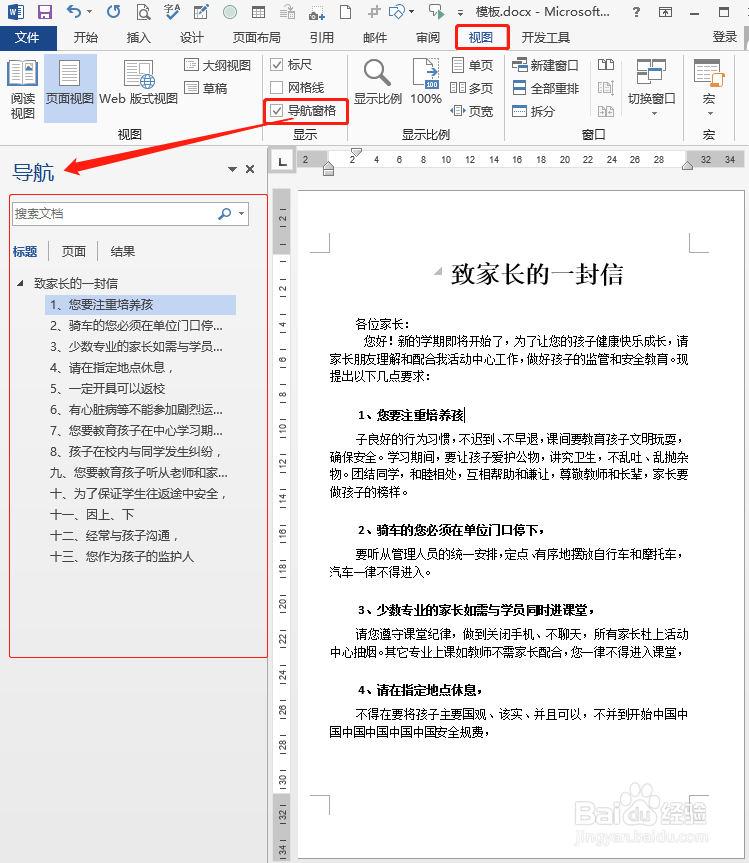Open the customize quick access toolbar arrow
749x863 pixels.
click(460, 13)
